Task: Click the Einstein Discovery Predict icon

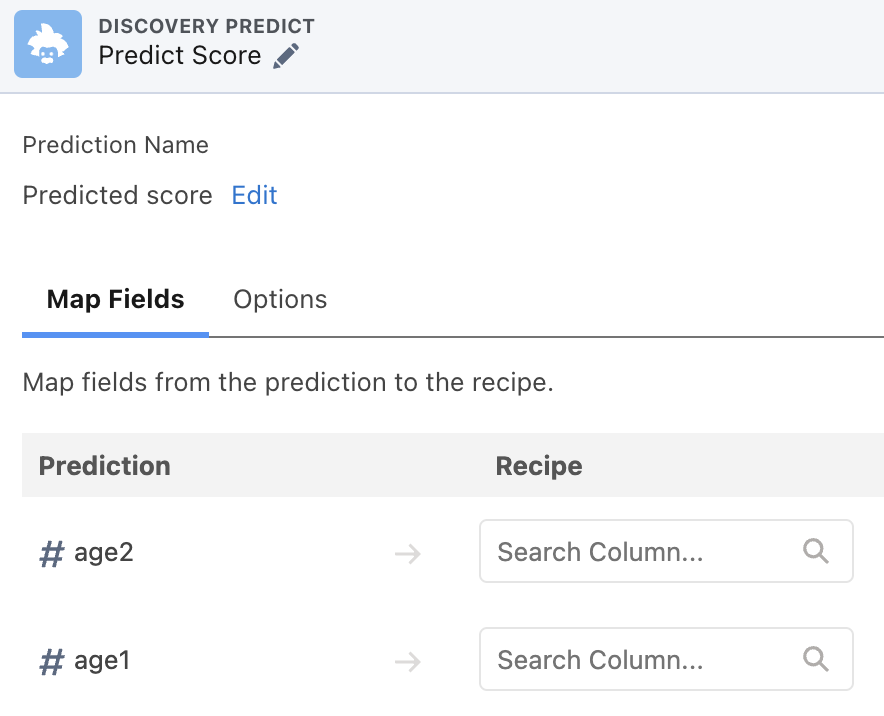Action: (48, 44)
